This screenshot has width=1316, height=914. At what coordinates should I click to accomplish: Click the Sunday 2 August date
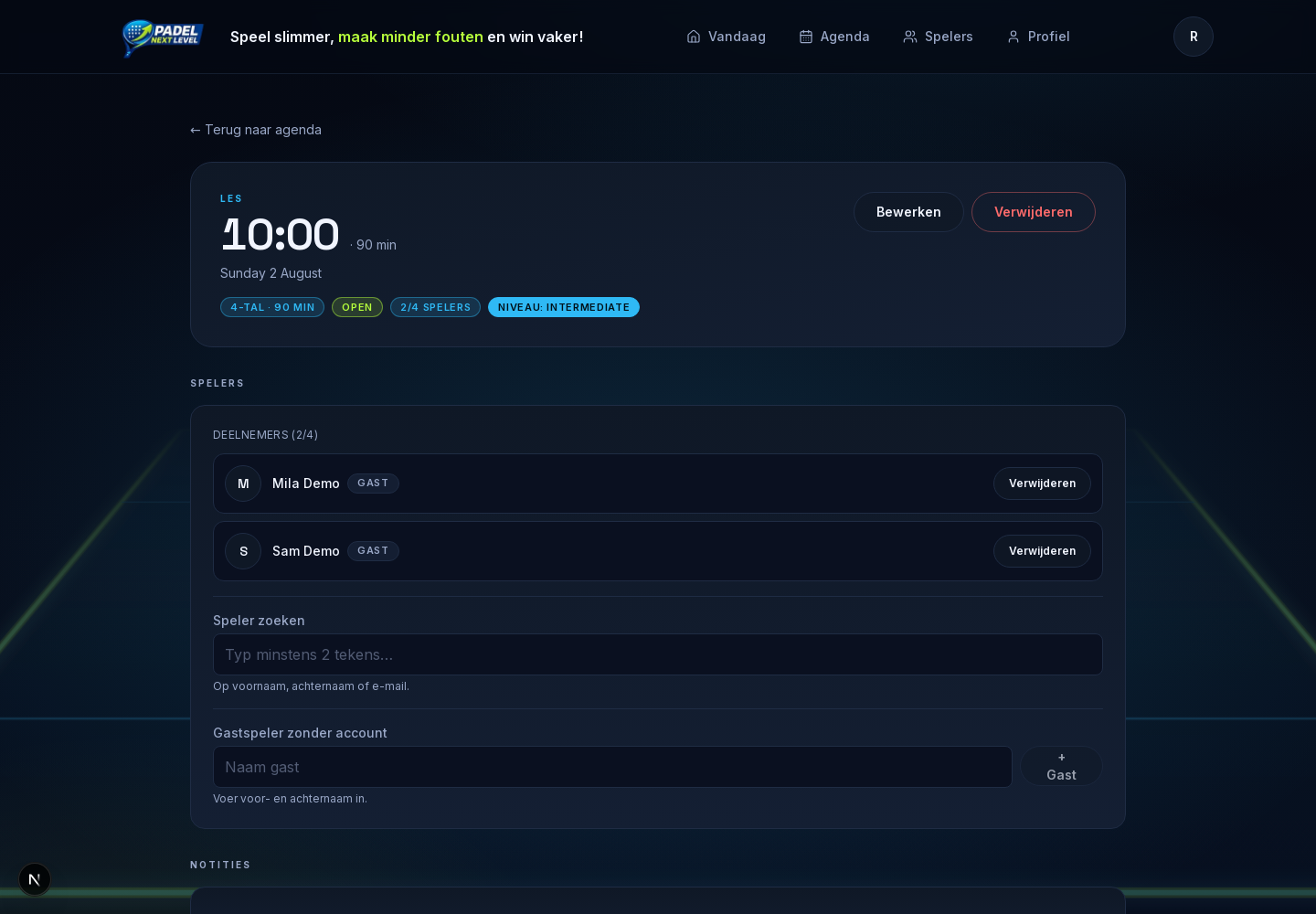tap(271, 273)
